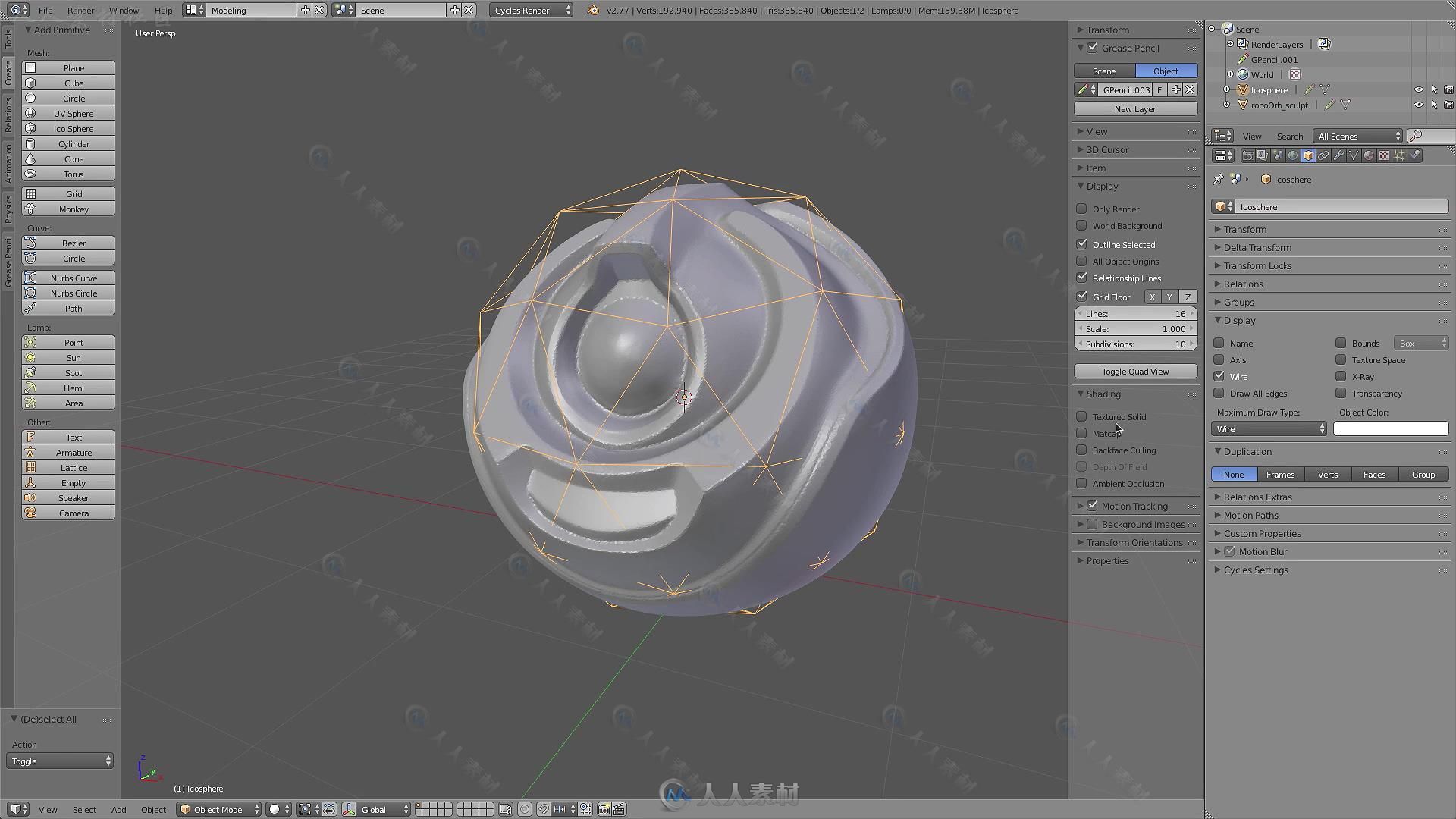This screenshot has width=1456, height=819.
Task: Click the Blender info editor icon
Action: (19, 10)
